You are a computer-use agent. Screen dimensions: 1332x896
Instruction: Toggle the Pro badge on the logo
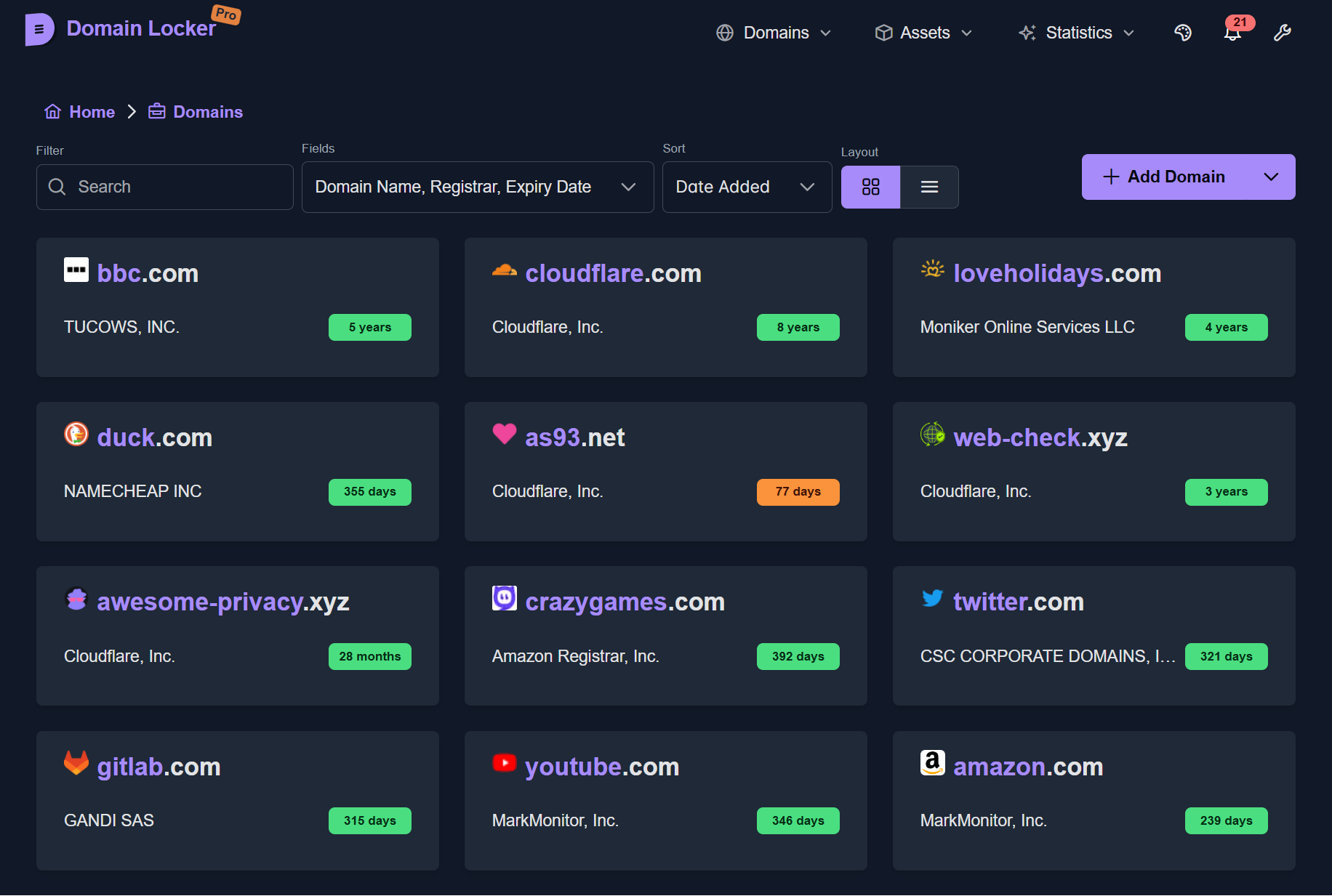(x=225, y=15)
